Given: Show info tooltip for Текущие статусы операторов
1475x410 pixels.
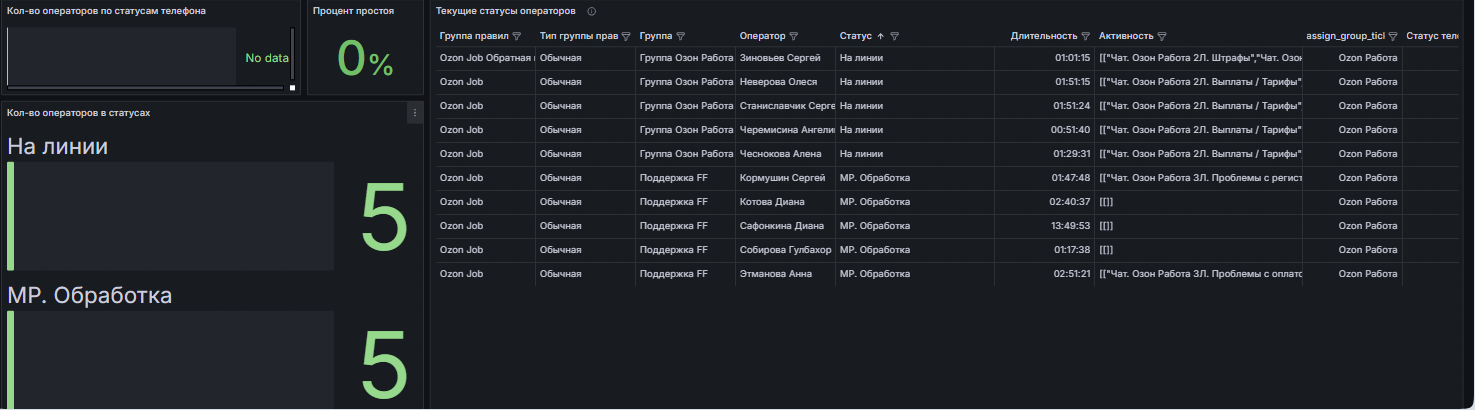Looking at the screenshot, I should tap(592, 11).
